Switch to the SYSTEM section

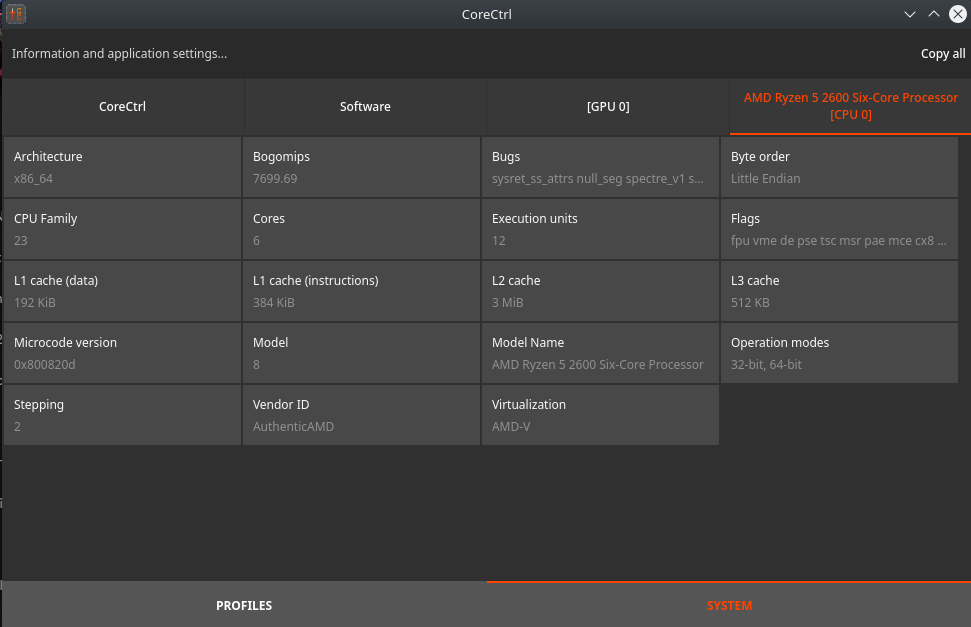pyautogui.click(x=729, y=605)
